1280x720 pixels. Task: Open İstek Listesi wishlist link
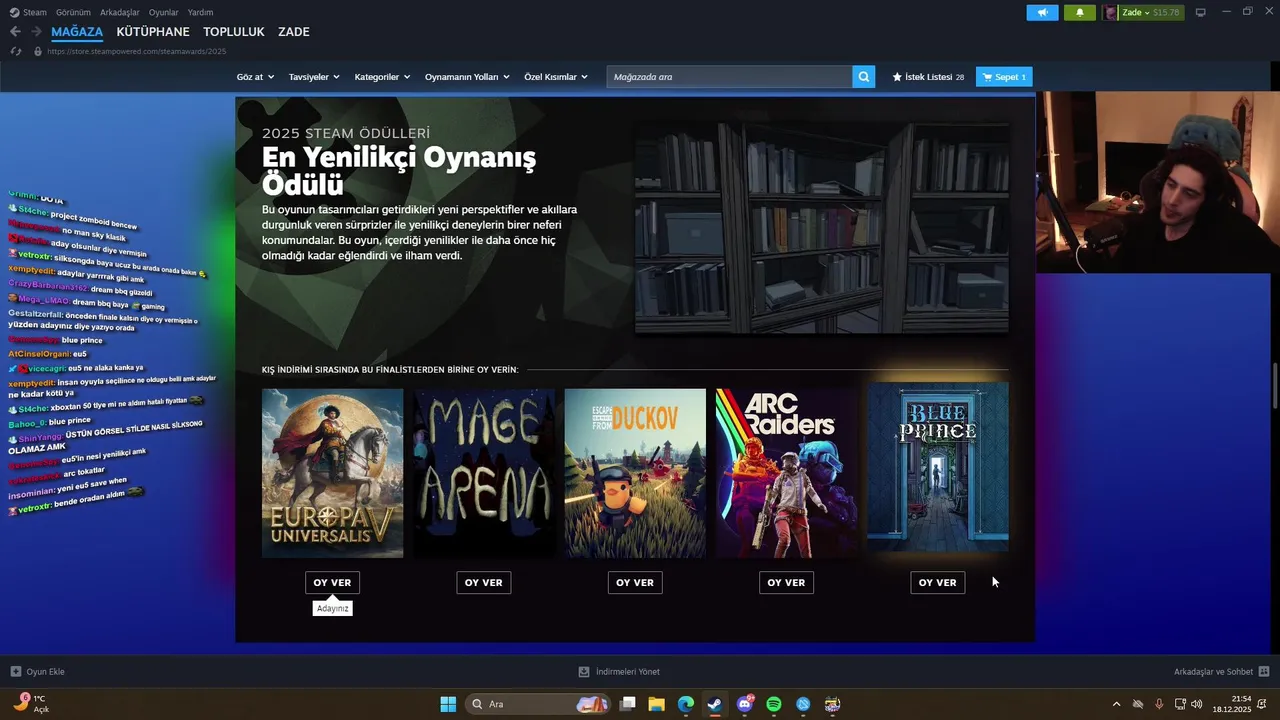click(x=928, y=77)
